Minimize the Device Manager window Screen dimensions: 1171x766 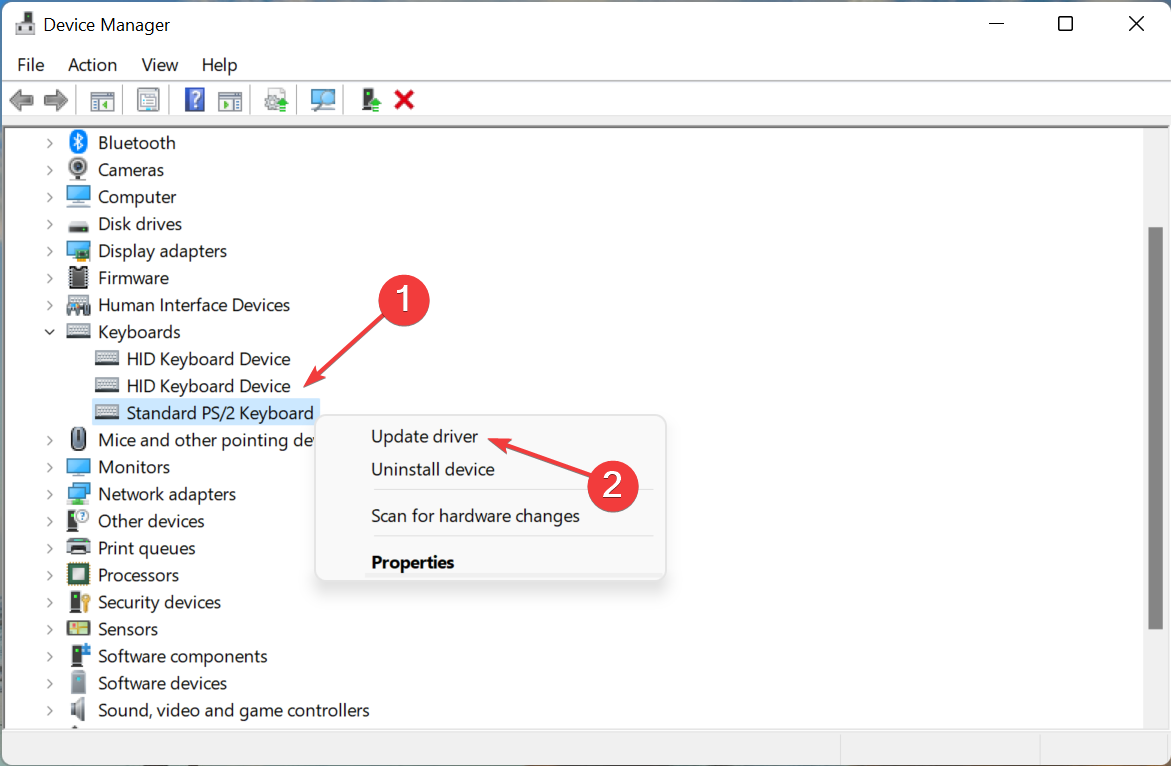[x=996, y=24]
